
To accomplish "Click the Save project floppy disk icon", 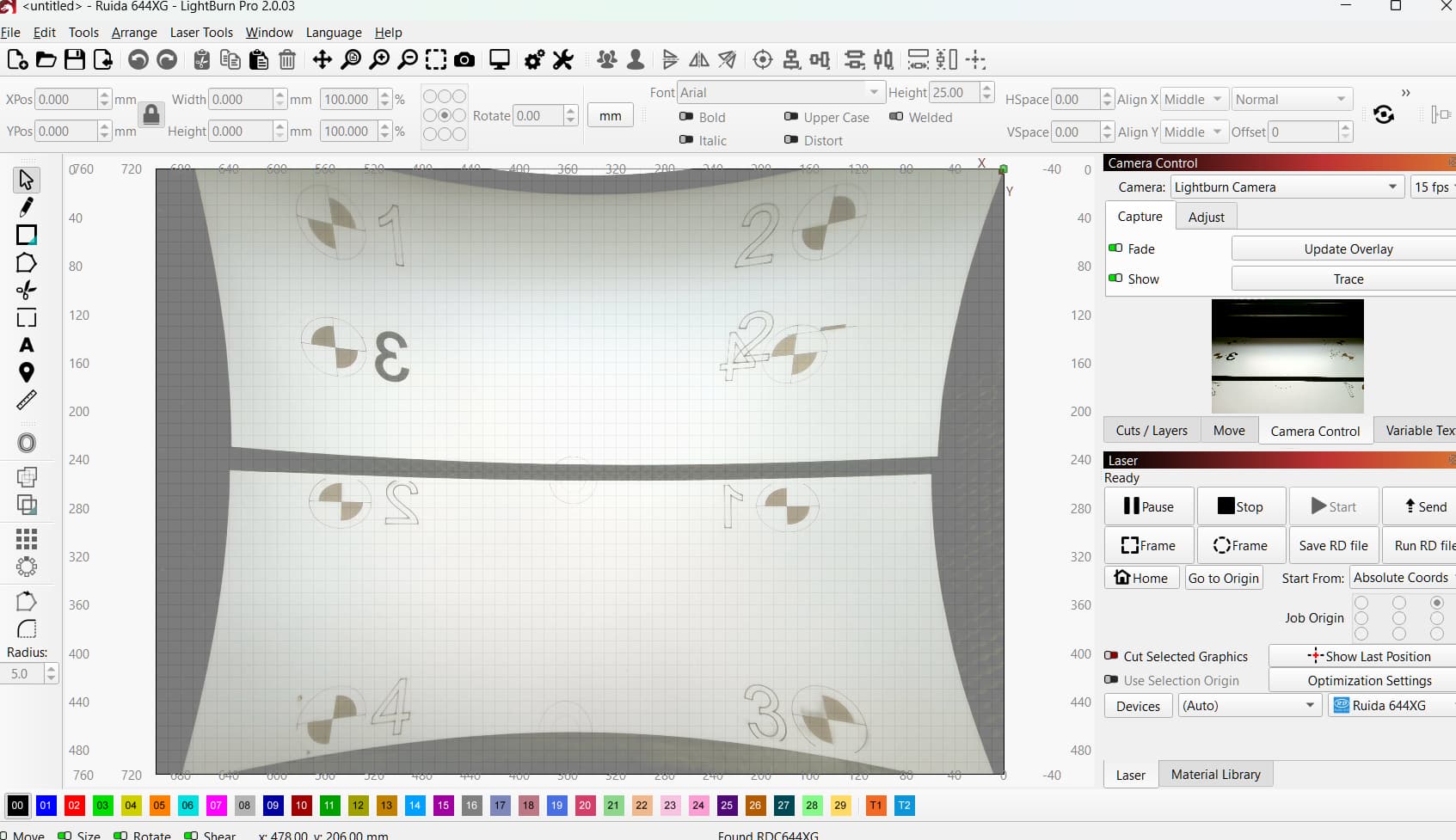I will pyautogui.click(x=75, y=59).
